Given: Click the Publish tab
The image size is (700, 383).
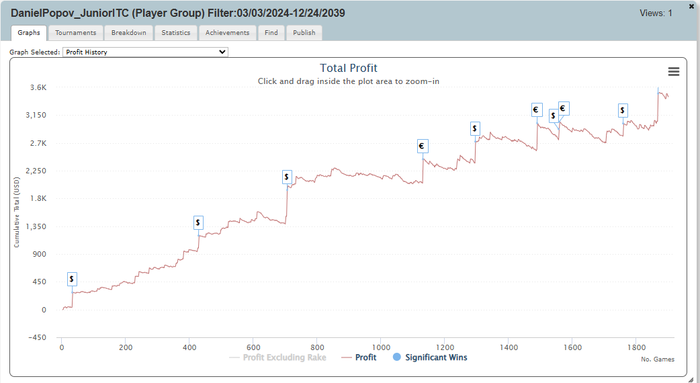Looking at the screenshot, I should click(304, 33).
